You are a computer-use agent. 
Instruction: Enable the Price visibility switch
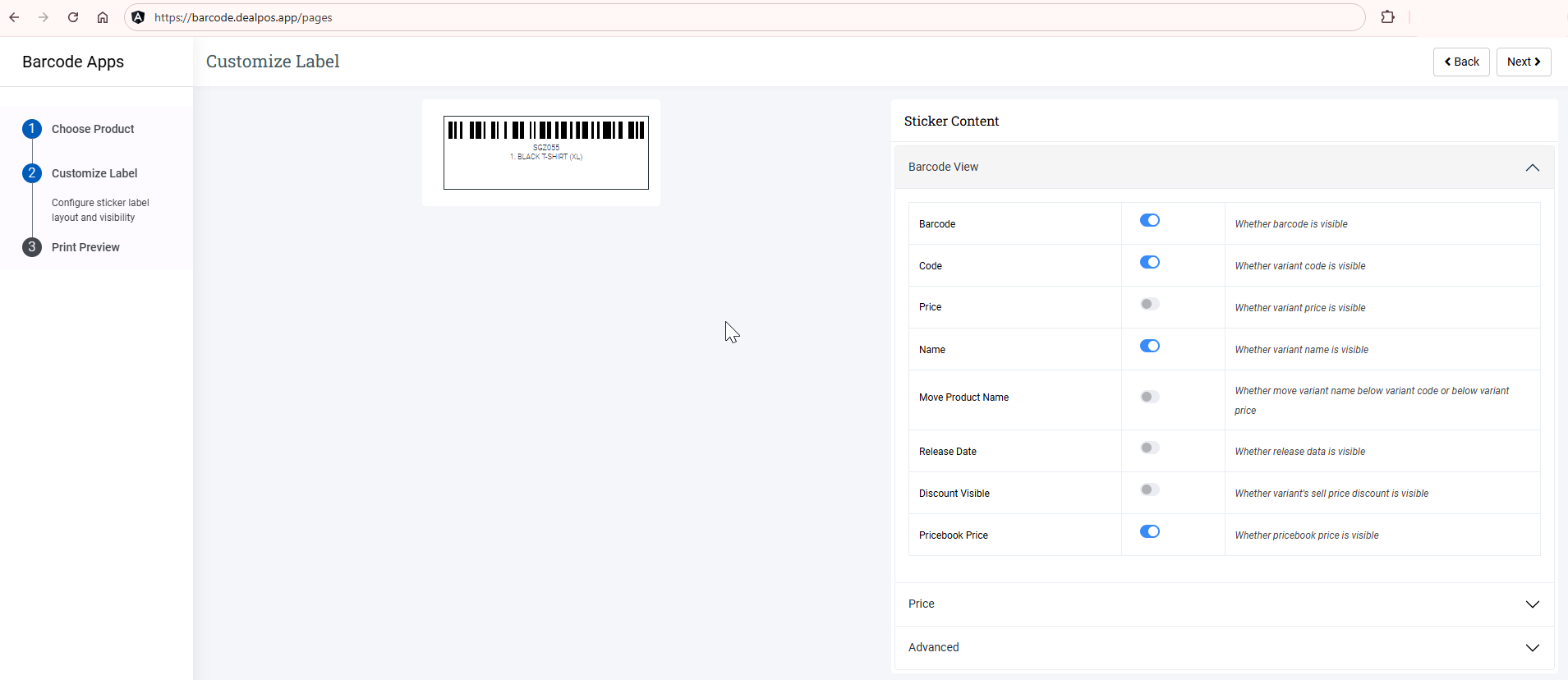(1150, 304)
